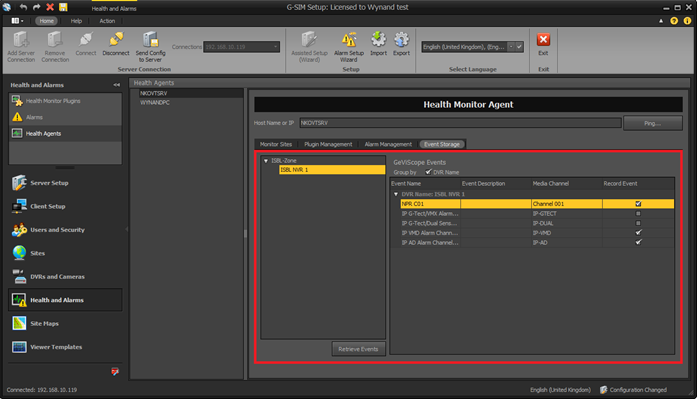Click the save disk icon in title bar
The width and height of the screenshot is (697, 399).
(63, 7)
